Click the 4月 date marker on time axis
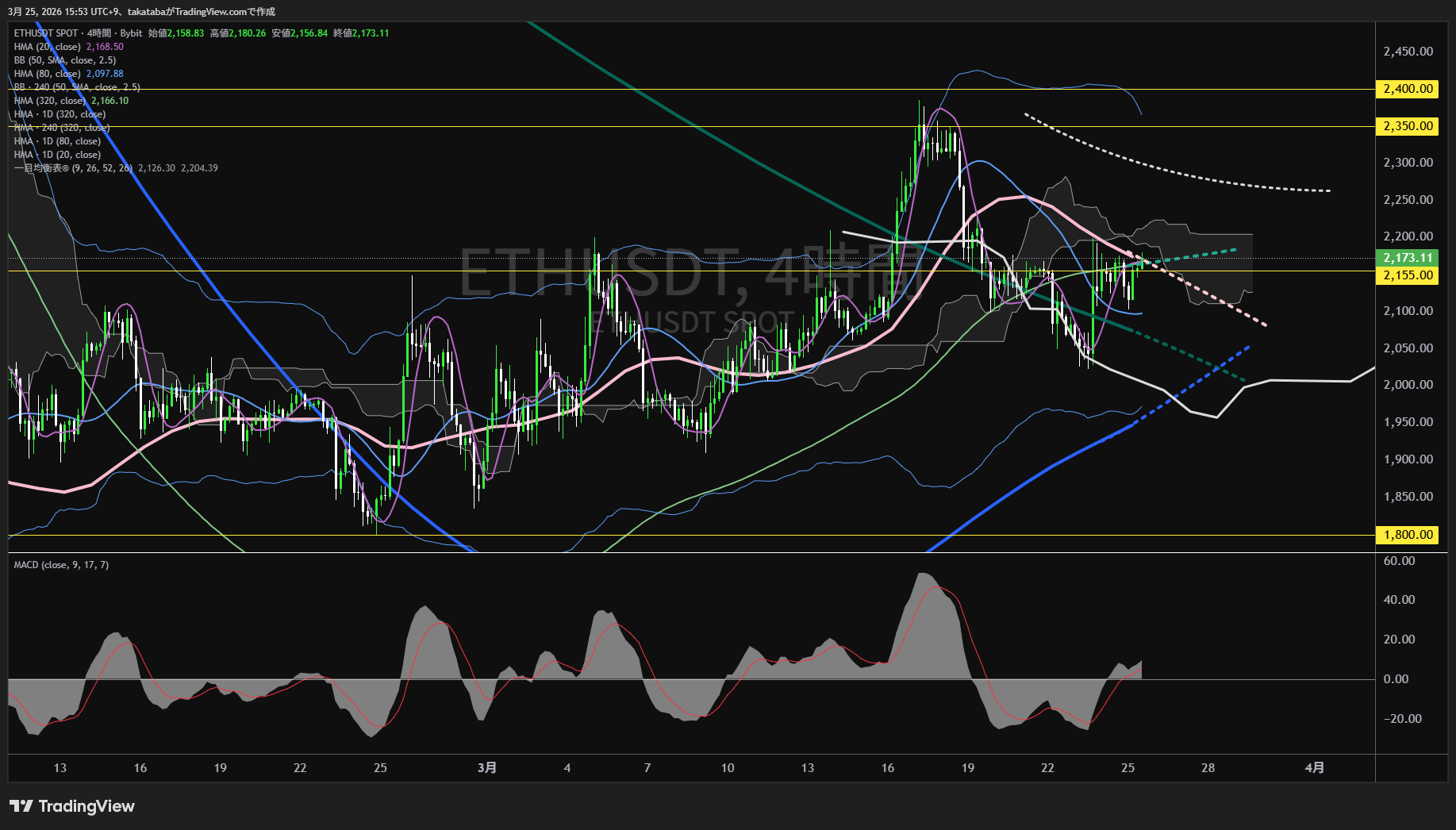 pos(1314,767)
